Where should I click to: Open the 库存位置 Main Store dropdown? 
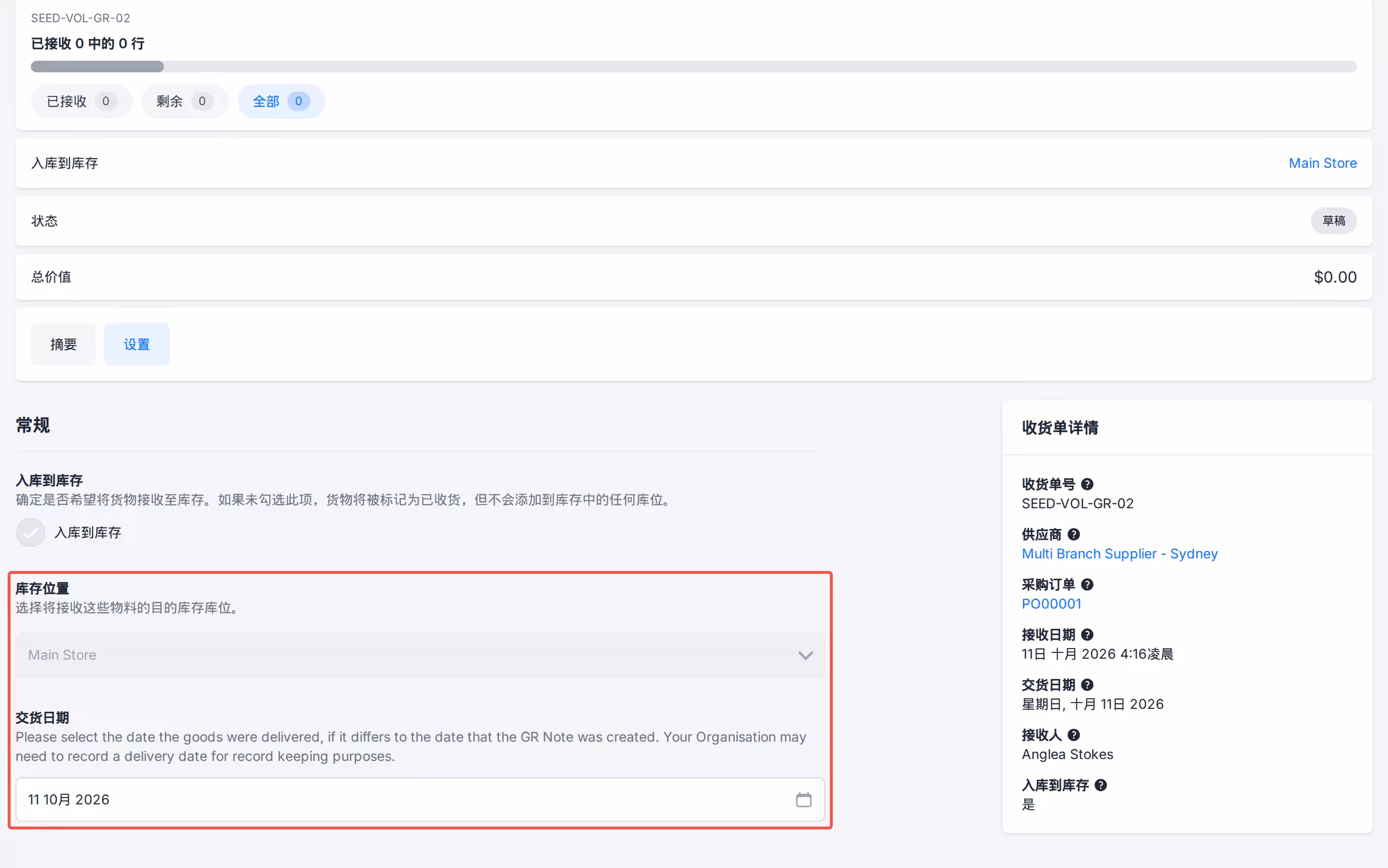pyautogui.click(x=420, y=655)
